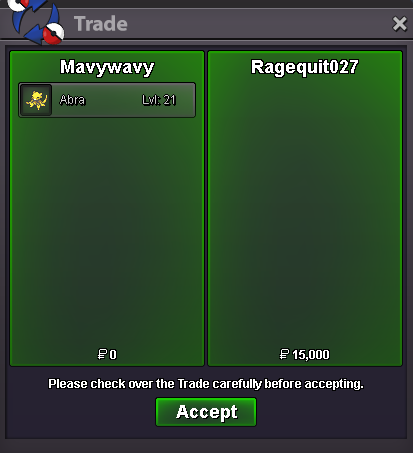Click the Ragequit027 player name heading
Screen dimensions: 413x453
click(x=305, y=67)
